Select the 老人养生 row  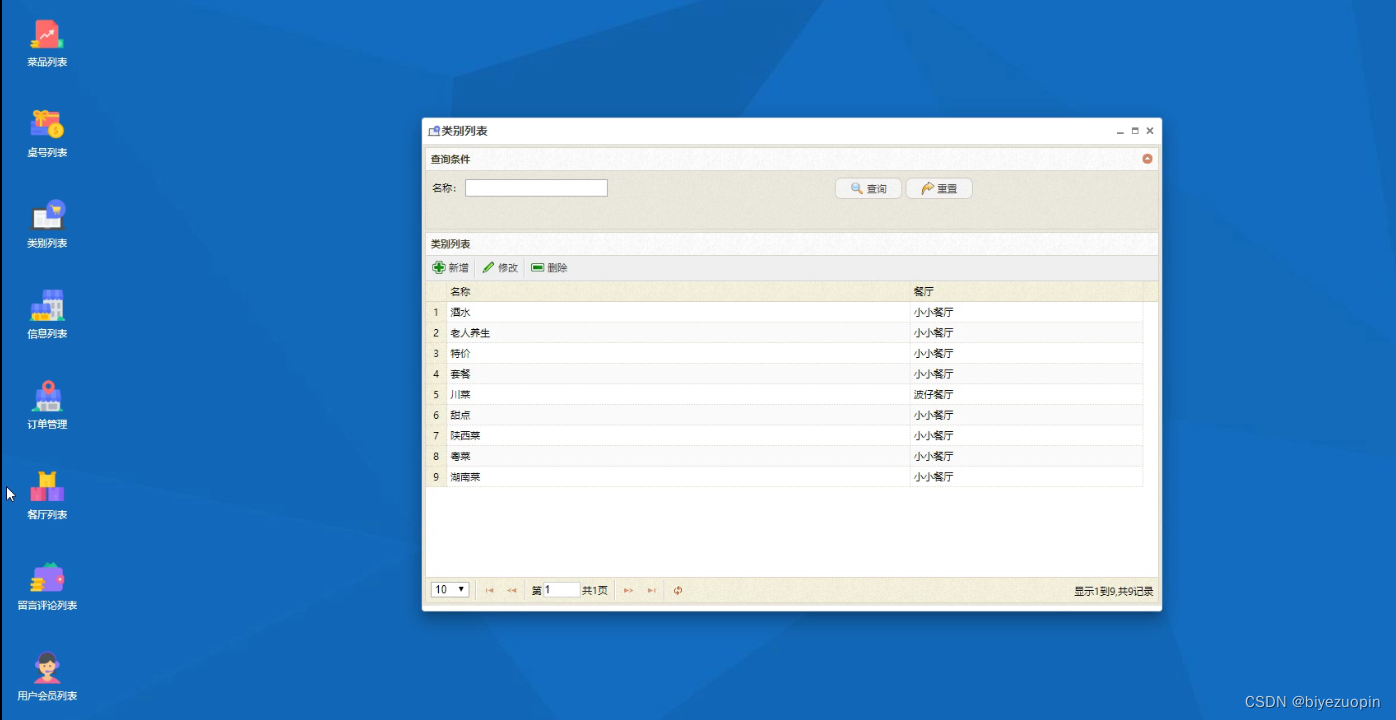click(x=784, y=333)
